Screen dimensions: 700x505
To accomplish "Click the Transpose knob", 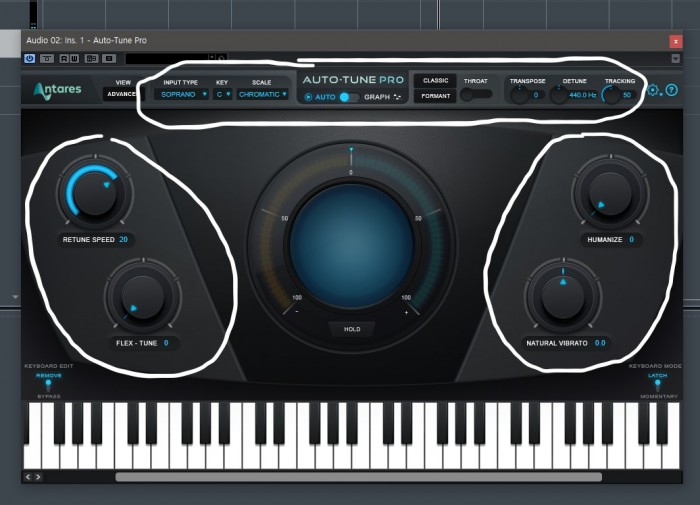I will pyautogui.click(x=519, y=94).
